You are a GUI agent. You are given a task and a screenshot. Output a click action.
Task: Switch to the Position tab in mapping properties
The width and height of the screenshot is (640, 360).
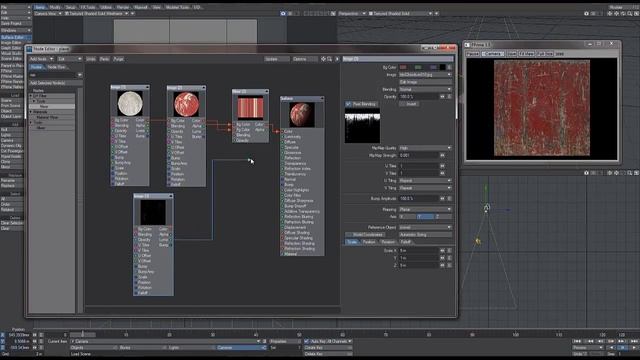coord(369,242)
